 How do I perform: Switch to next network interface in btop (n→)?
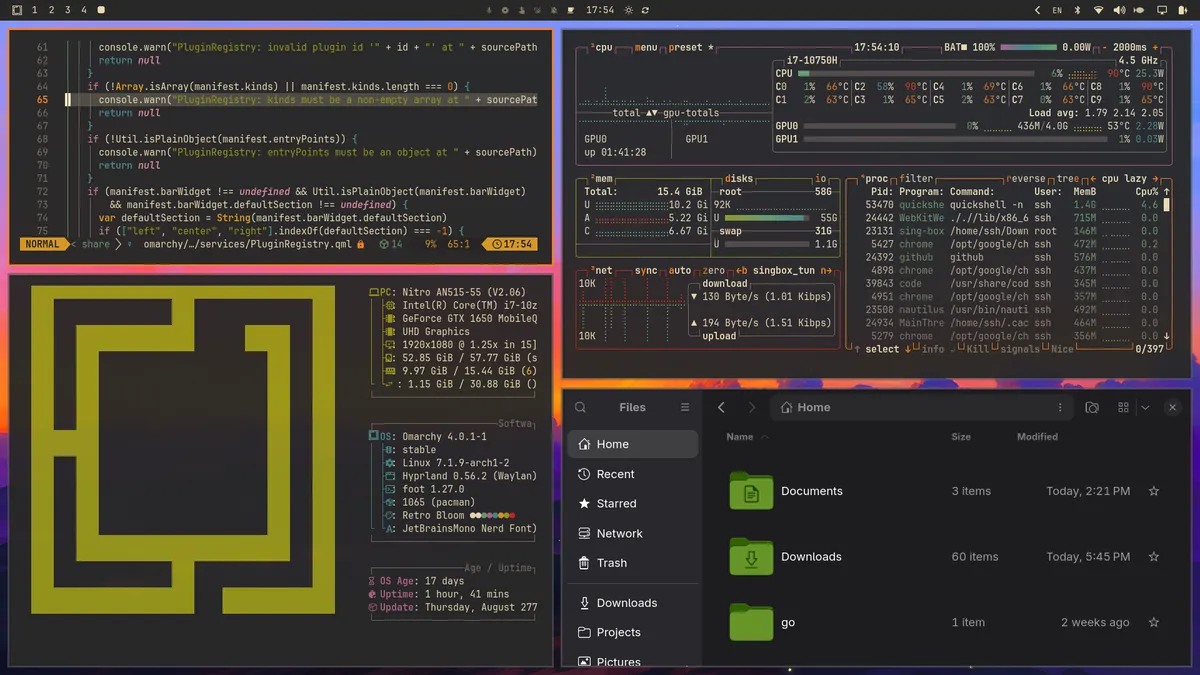point(826,270)
